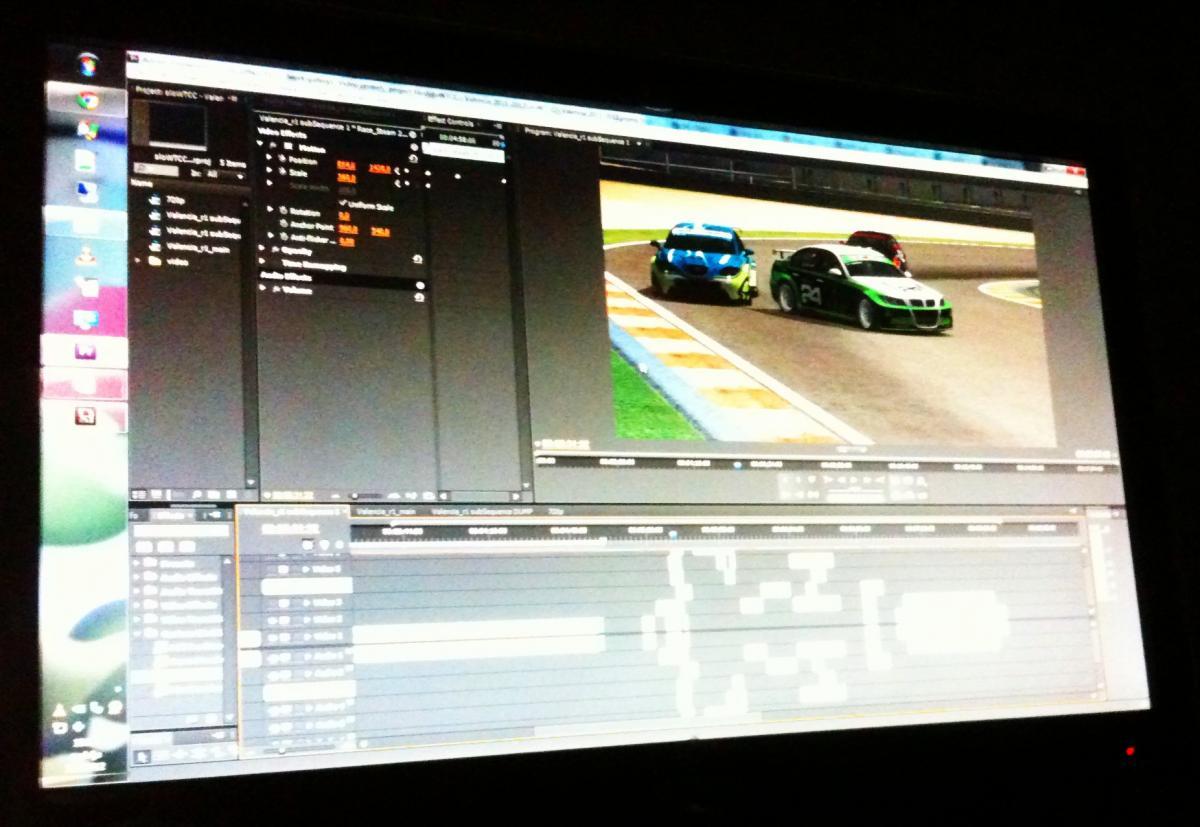Select Valencia_r1_main sequence in Project panel
1200x827 pixels.
tap(198, 247)
